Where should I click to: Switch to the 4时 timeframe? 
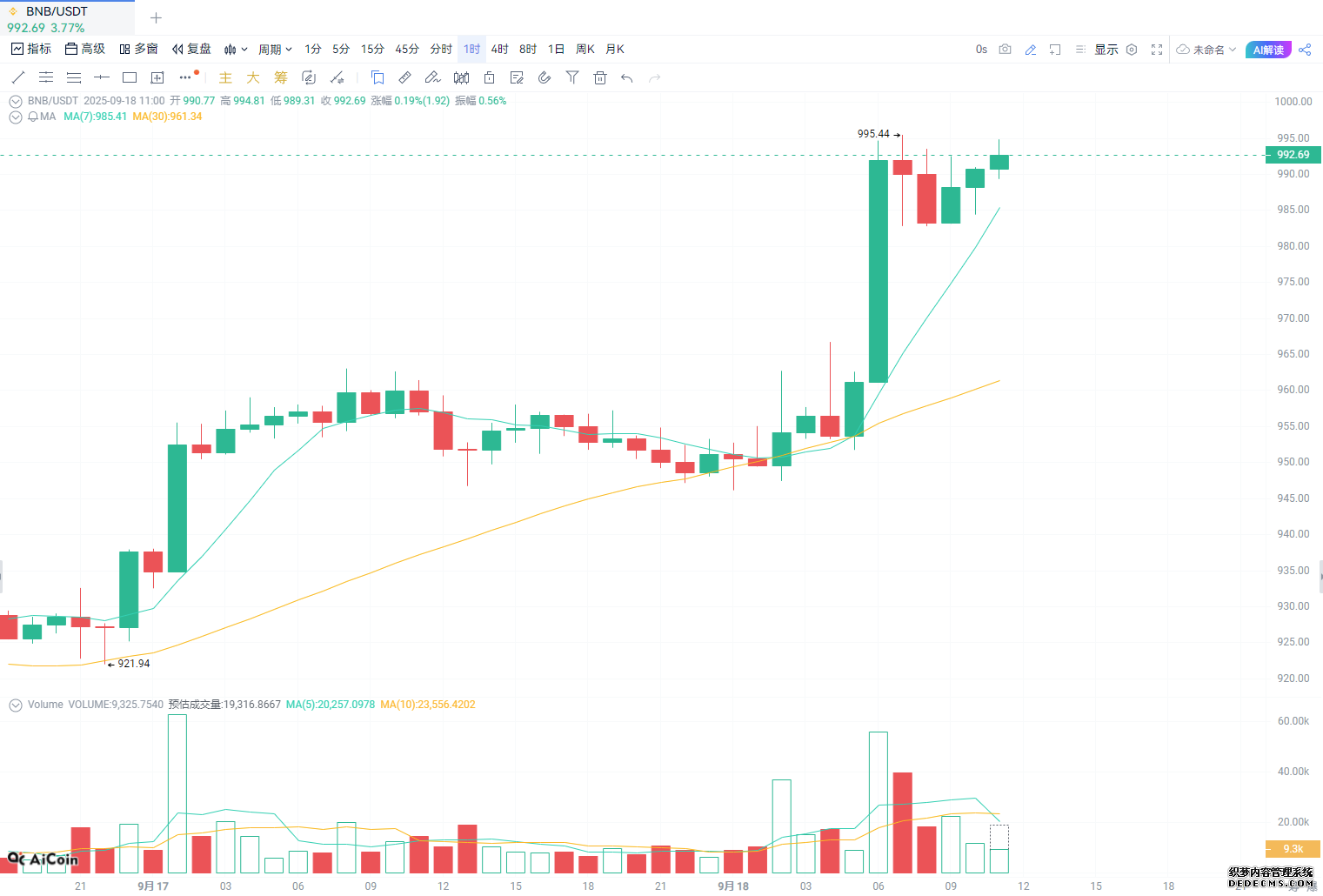click(500, 50)
